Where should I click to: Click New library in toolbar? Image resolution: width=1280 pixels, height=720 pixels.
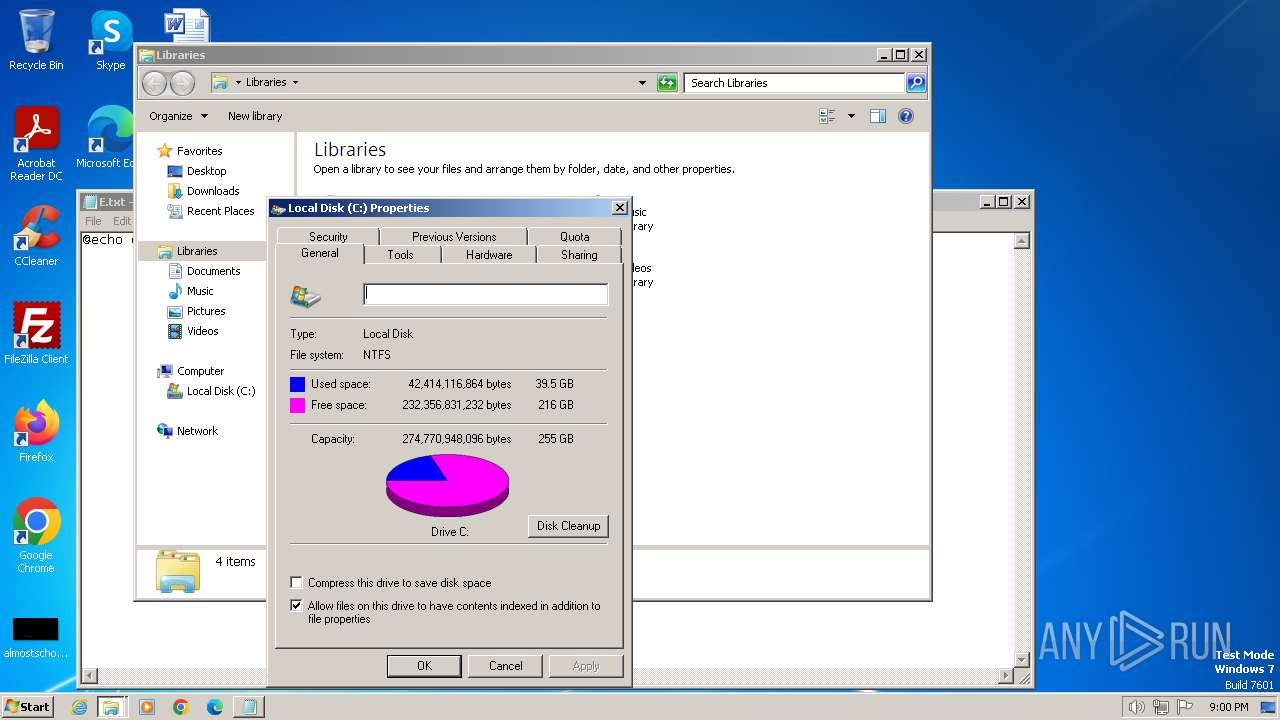click(x=255, y=116)
